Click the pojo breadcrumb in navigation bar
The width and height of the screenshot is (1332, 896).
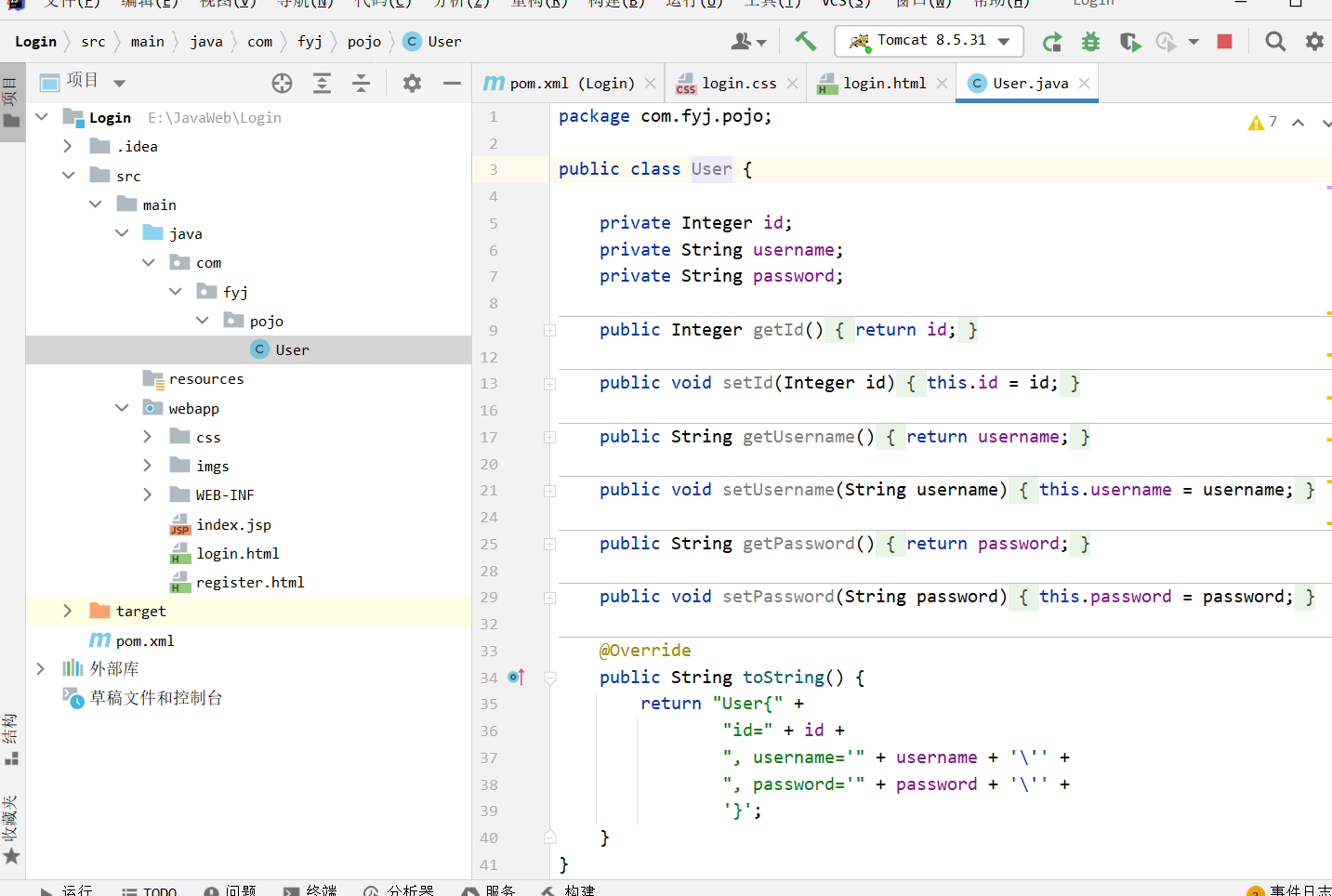click(x=363, y=42)
